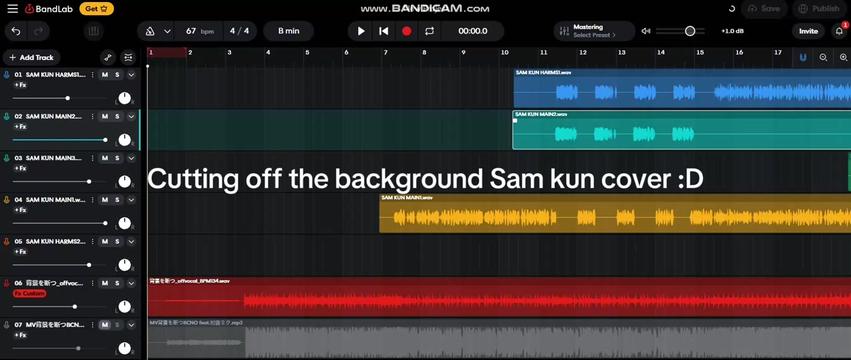This screenshot has height=360, width=851.
Task: Click track 04 microphone icon
Action: click(x=7, y=200)
